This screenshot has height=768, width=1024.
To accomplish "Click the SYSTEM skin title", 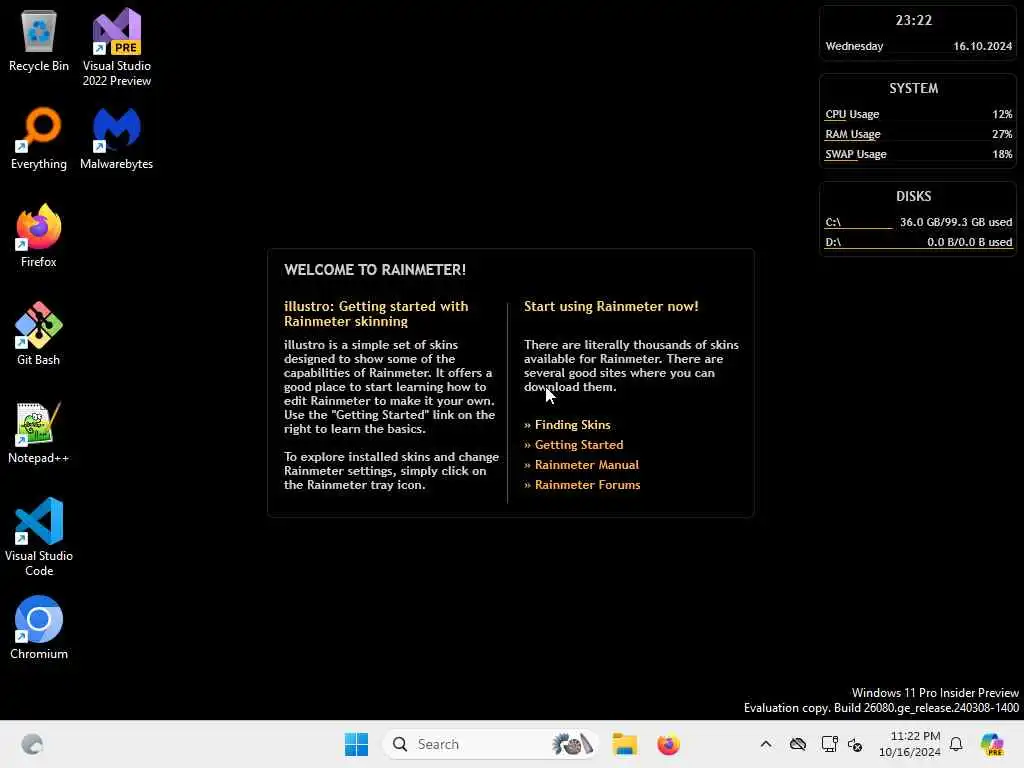I will [913, 88].
